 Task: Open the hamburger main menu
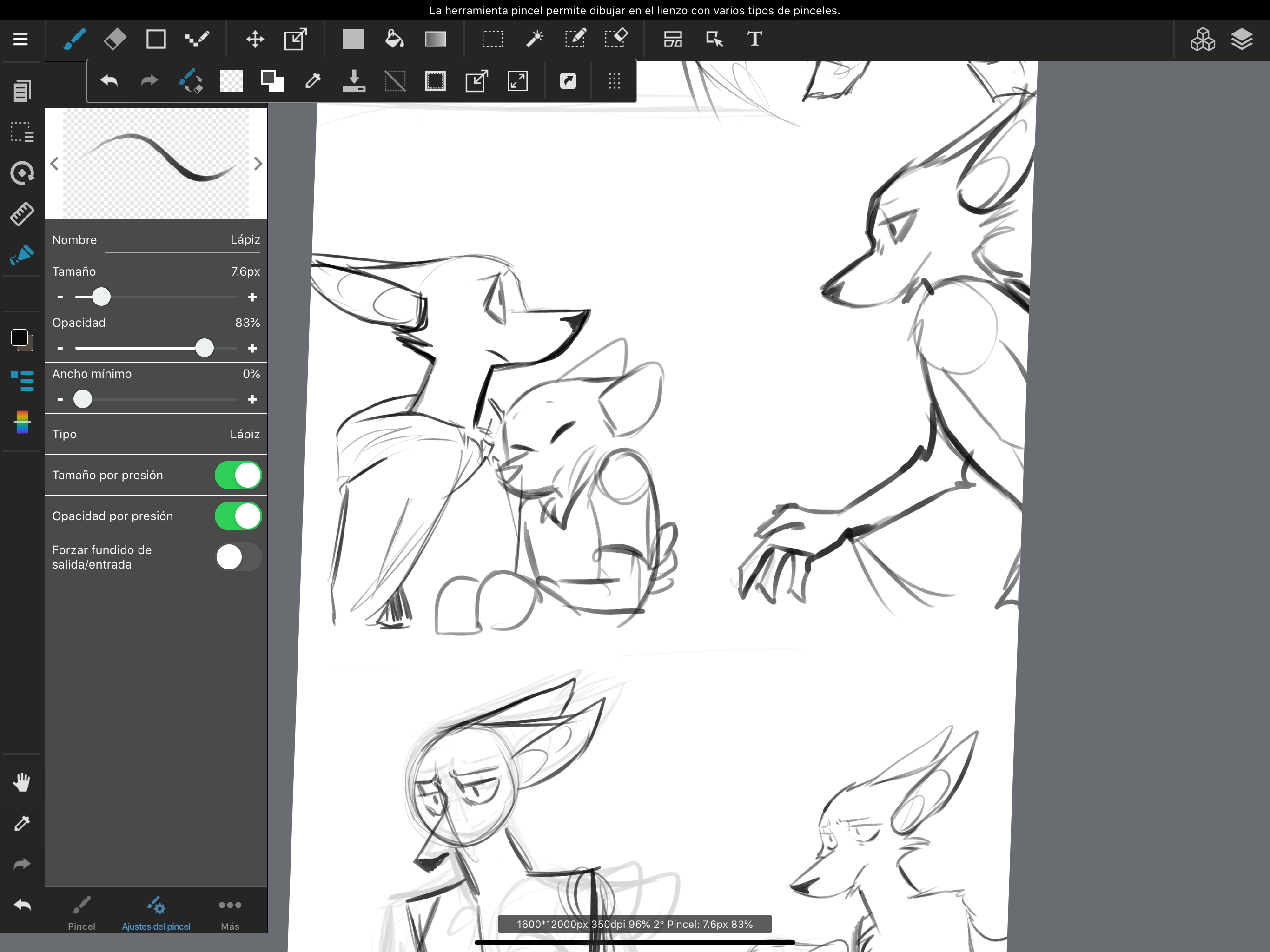20,39
